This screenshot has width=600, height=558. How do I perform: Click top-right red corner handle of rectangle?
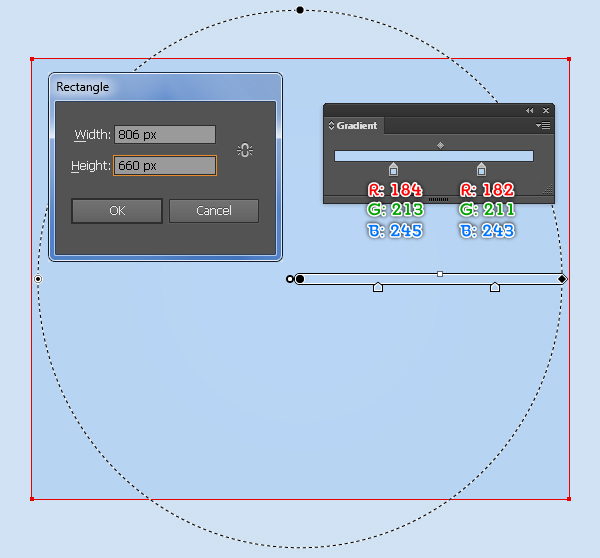pos(569,59)
